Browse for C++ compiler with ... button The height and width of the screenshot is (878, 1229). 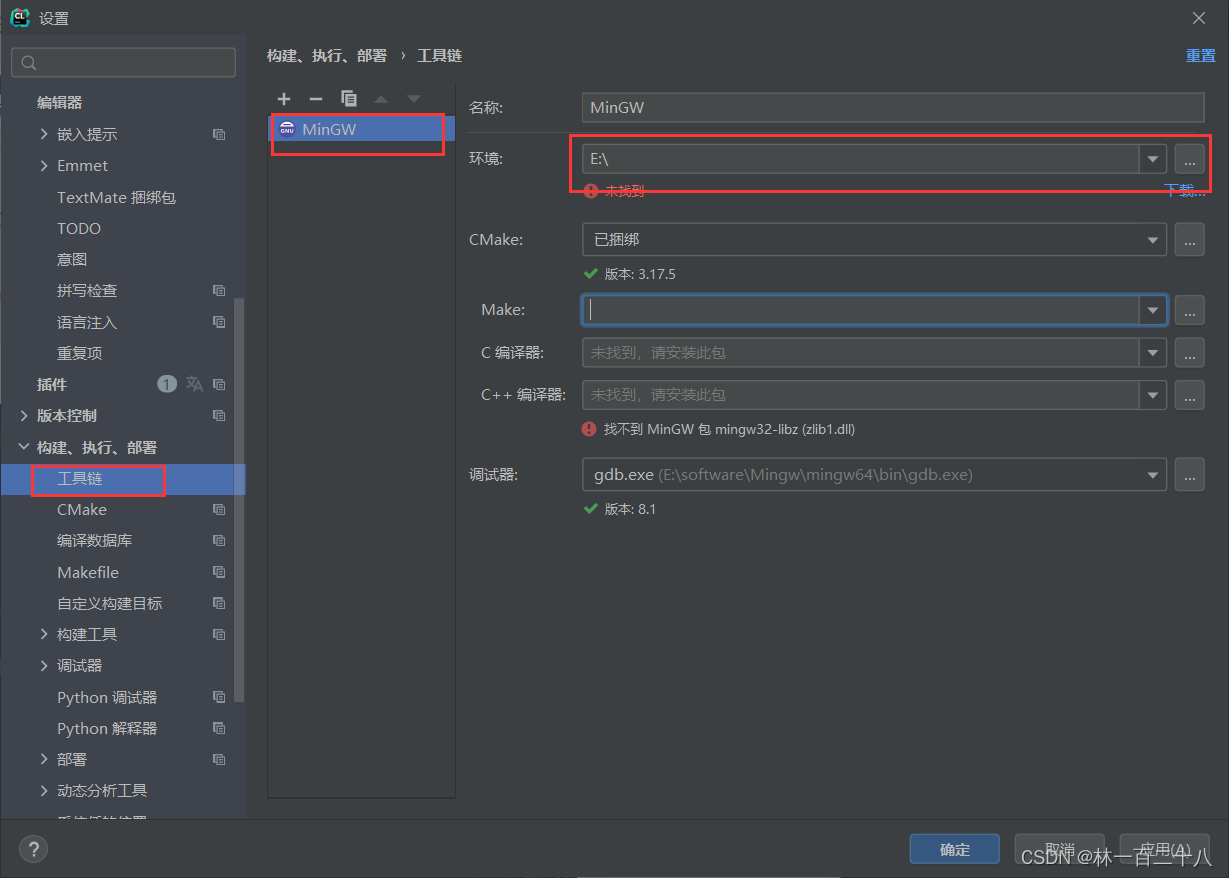pyautogui.click(x=1189, y=395)
